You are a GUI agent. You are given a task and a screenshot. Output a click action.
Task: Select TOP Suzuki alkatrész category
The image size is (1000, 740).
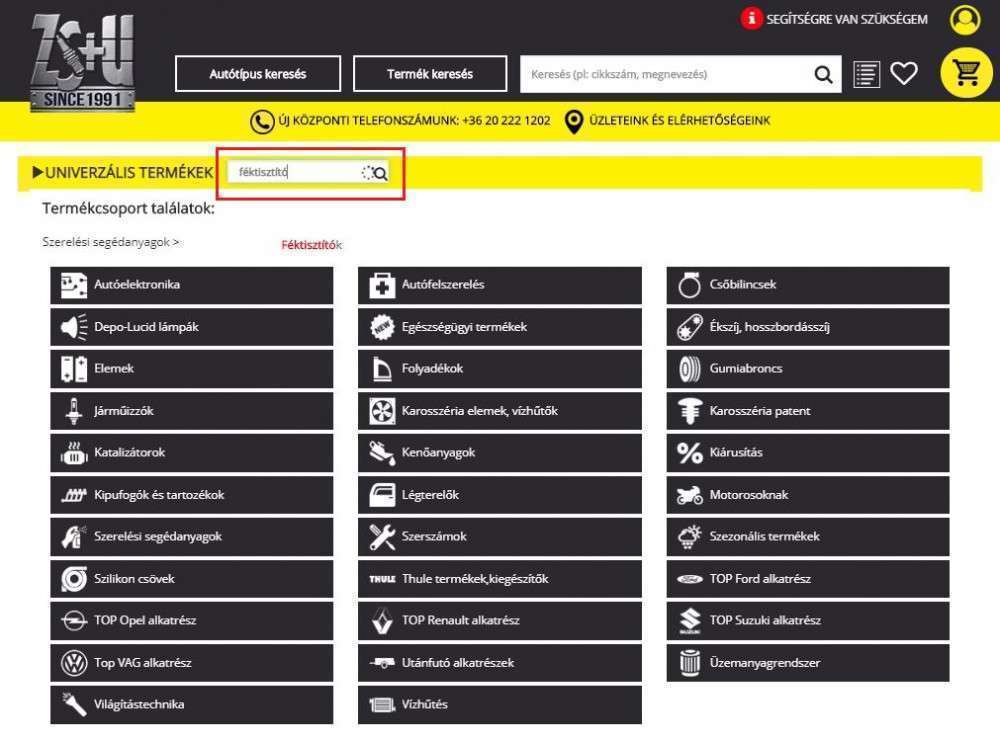pos(807,621)
